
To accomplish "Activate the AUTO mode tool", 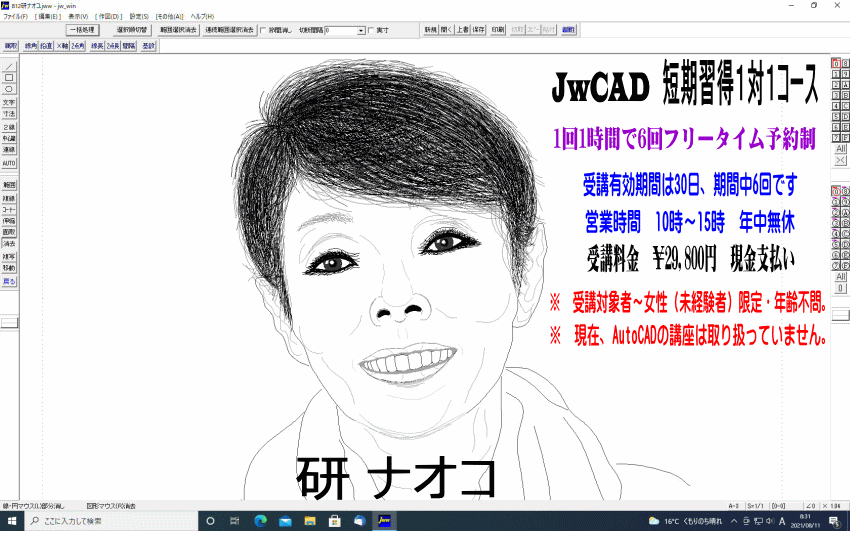I will pos(9,163).
